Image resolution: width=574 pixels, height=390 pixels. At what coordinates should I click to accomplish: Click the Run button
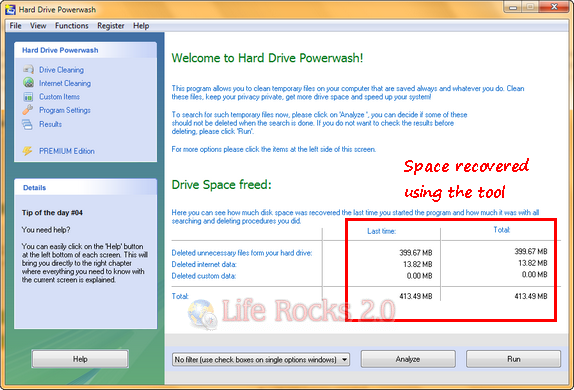pyautogui.click(x=513, y=359)
